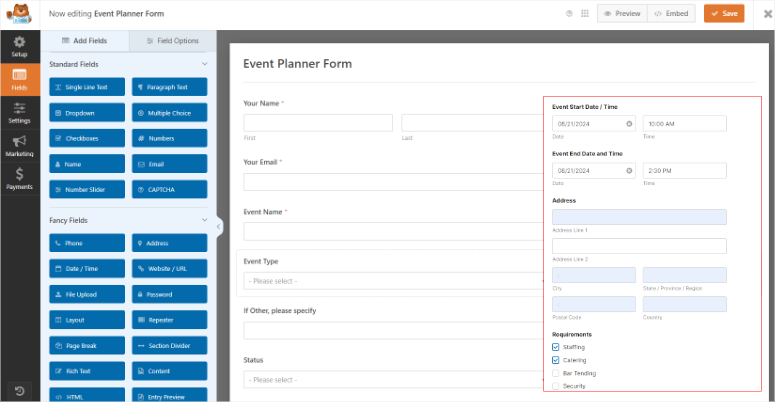Add a Date / Time field
This screenshot has height=402, width=775.
pos(87,268)
